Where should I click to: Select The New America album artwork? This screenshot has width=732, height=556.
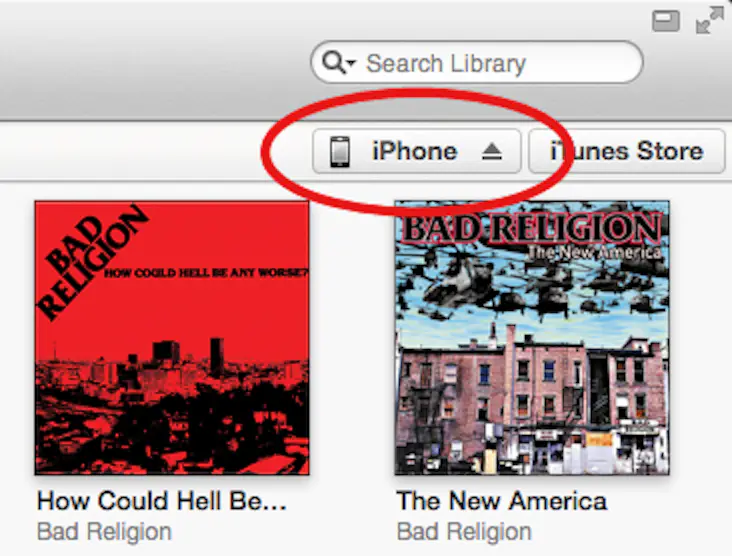532,338
